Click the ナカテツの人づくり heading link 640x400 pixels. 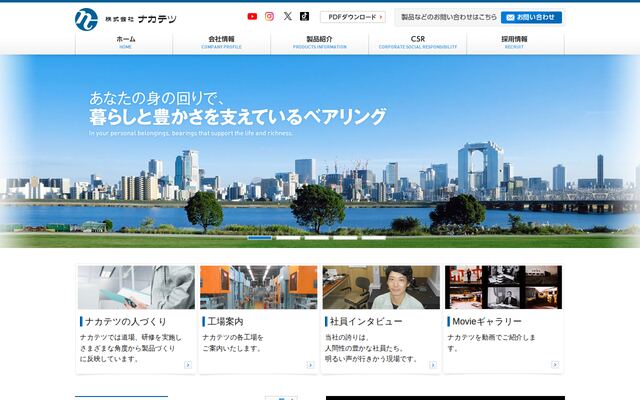click(x=126, y=322)
